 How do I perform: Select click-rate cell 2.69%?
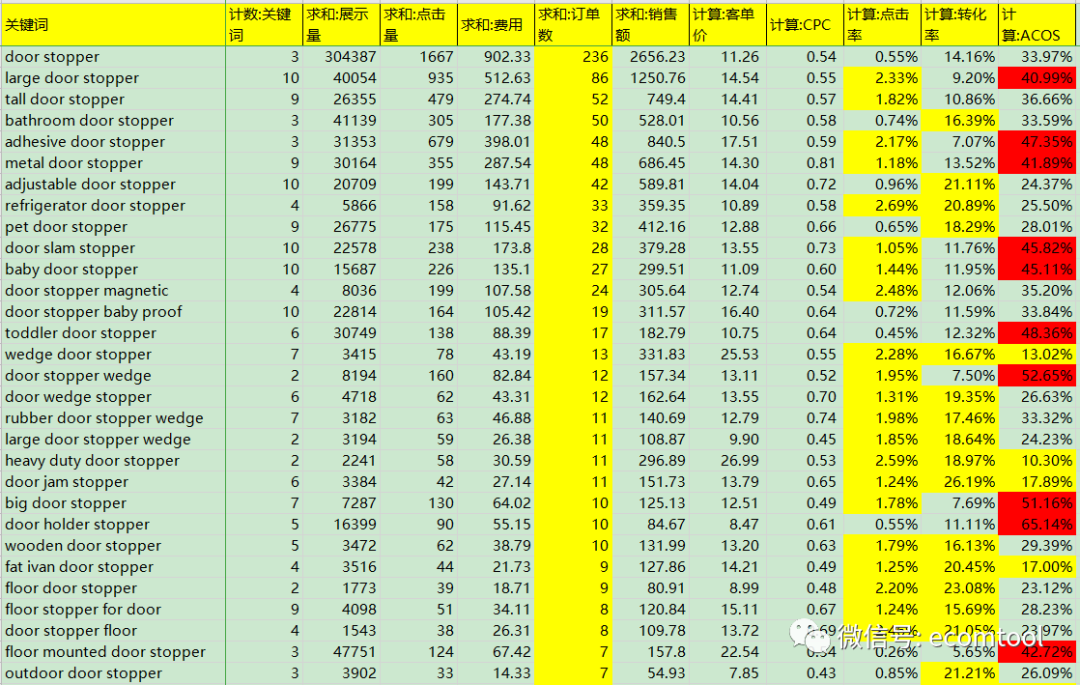[x=882, y=205]
